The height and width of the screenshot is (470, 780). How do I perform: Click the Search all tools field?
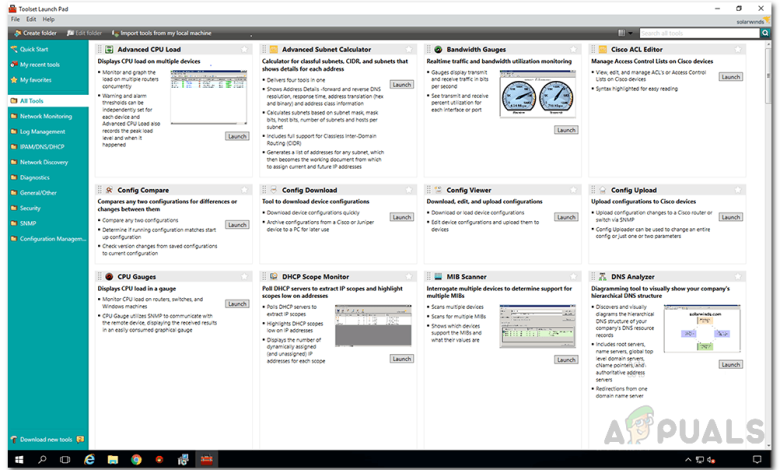[700, 33]
